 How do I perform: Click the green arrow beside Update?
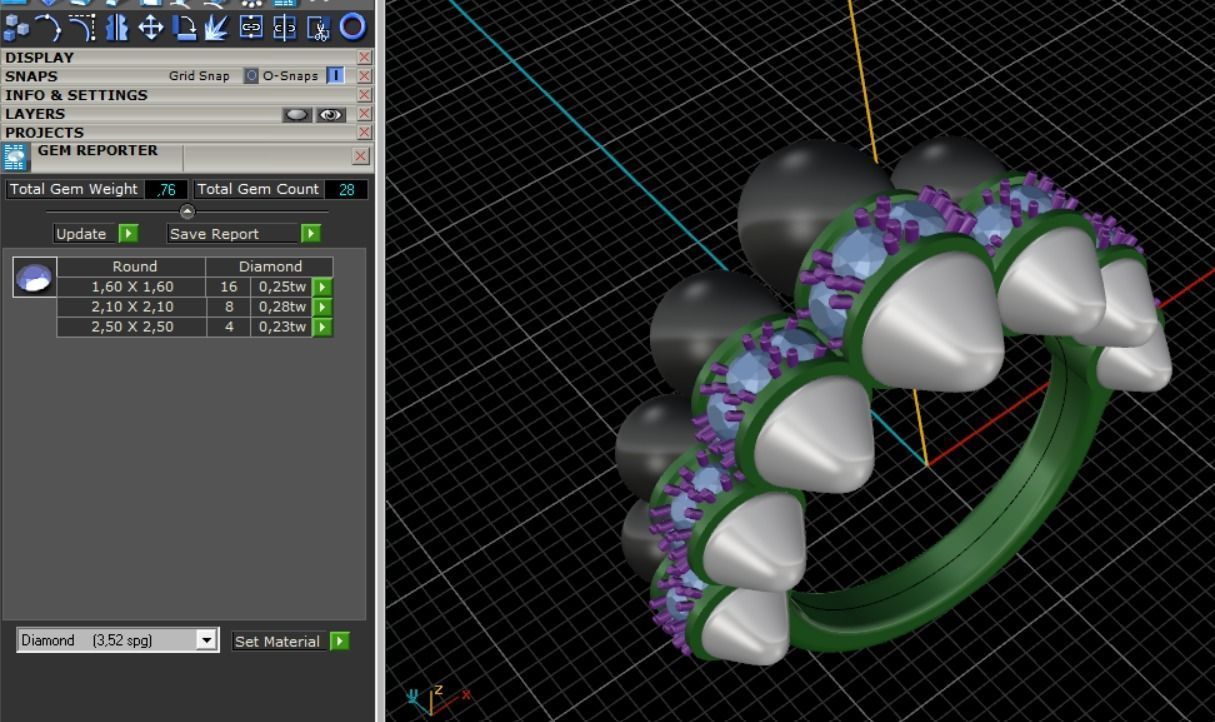(x=128, y=234)
